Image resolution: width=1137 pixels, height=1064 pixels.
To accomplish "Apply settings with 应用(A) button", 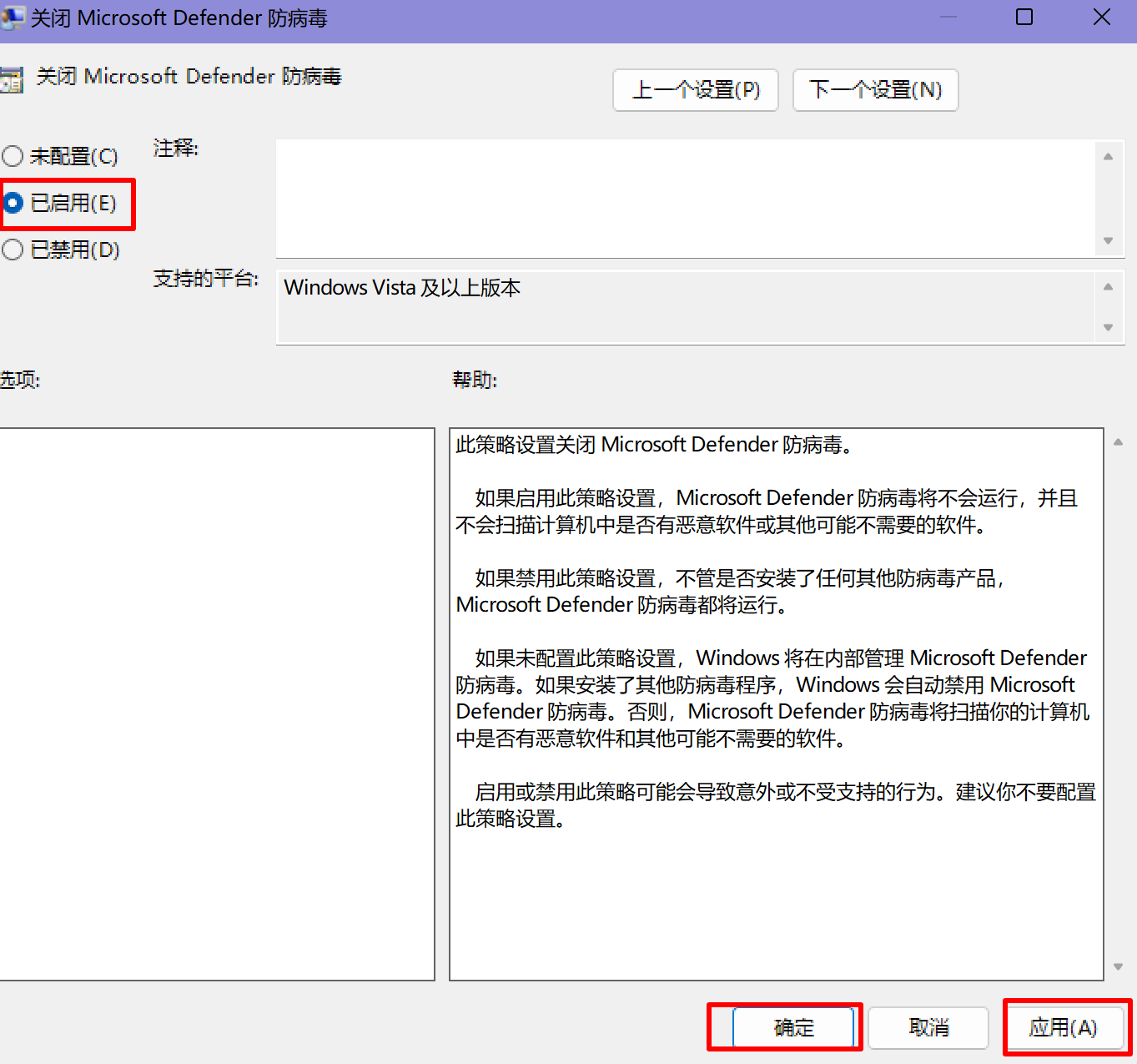I will (1063, 1027).
